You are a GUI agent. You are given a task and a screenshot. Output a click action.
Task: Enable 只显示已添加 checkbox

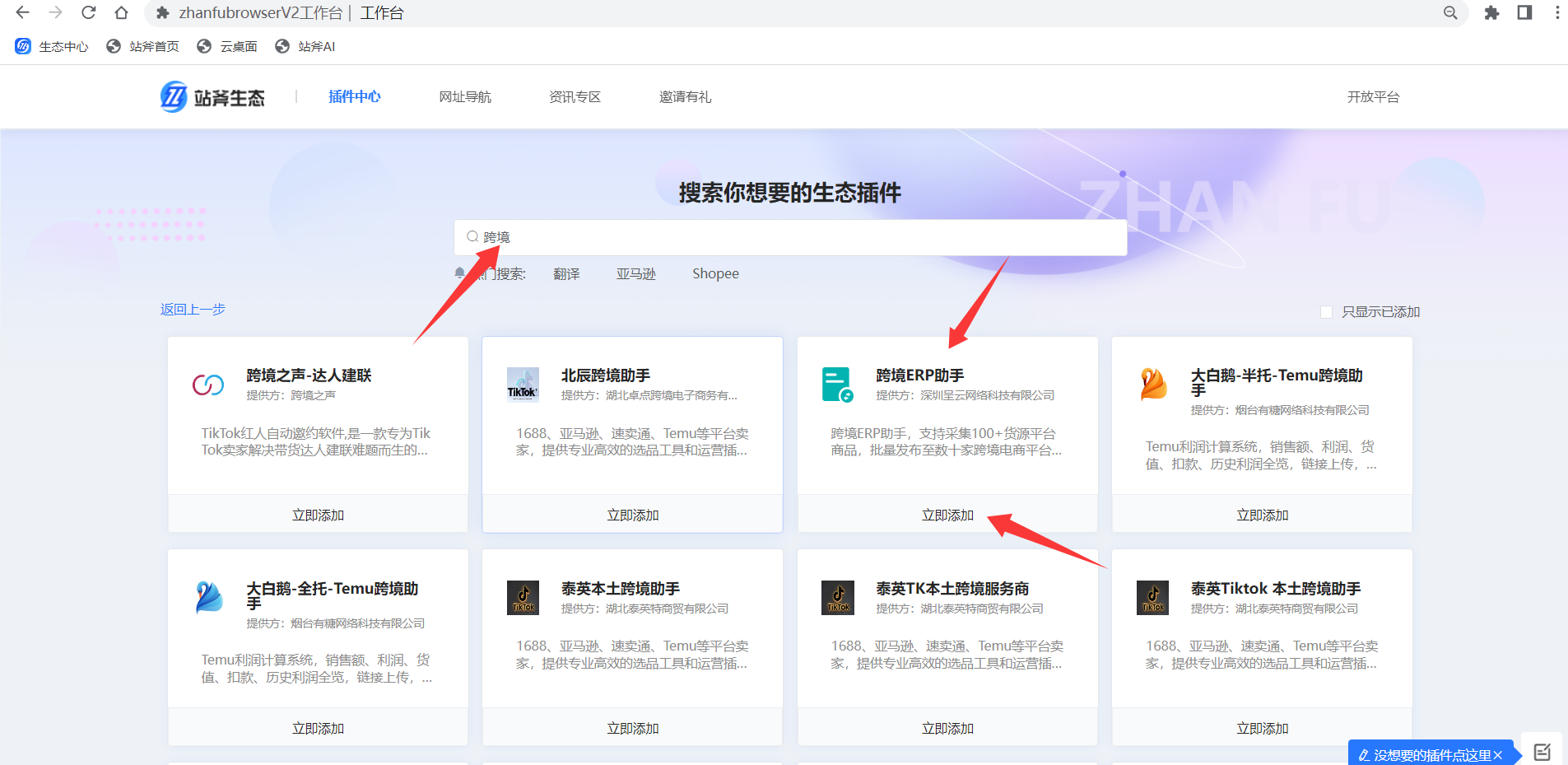(1326, 311)
